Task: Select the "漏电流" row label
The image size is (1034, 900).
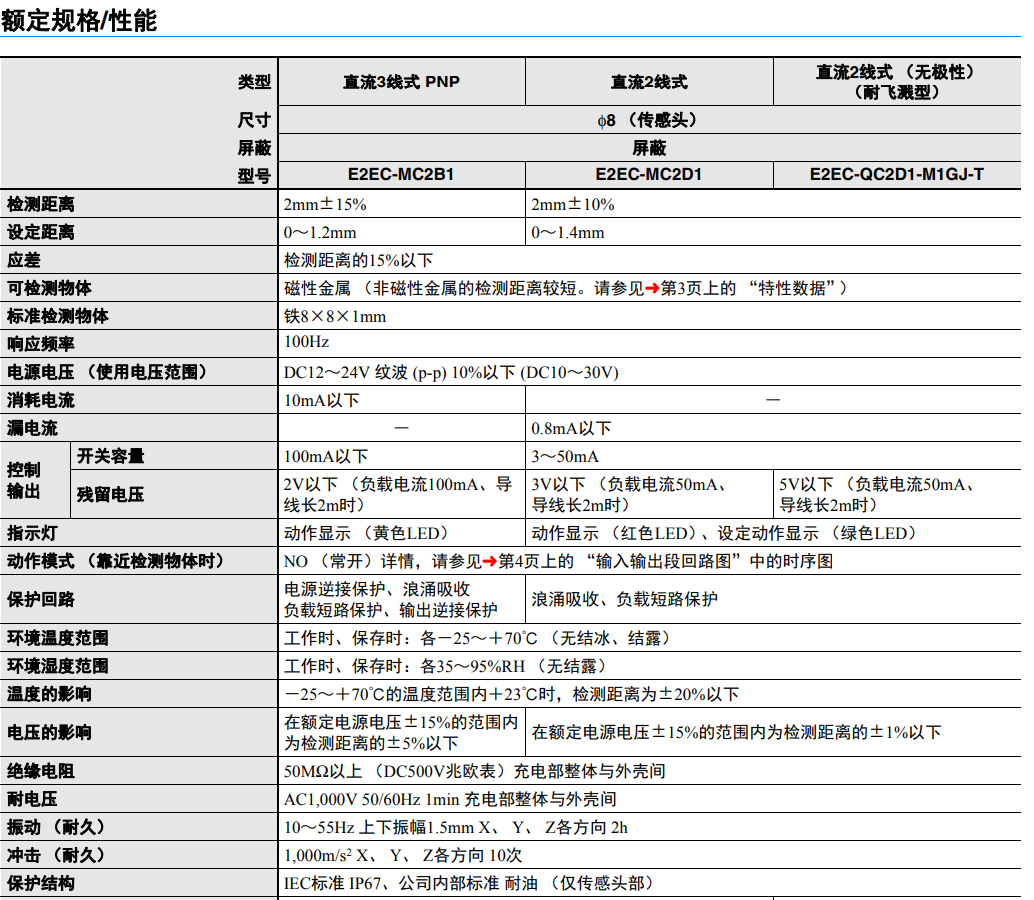Action: point(32,429)
